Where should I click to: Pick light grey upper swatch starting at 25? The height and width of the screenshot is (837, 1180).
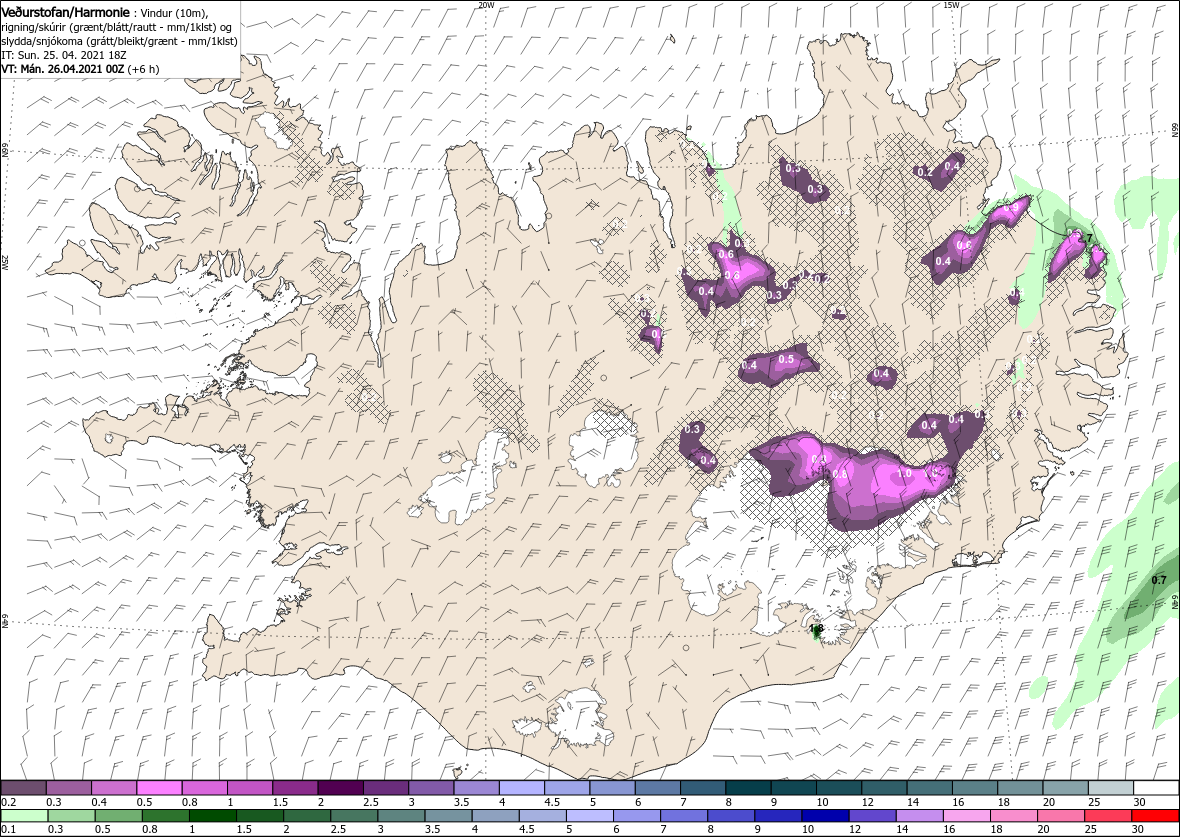point(1110,788)
